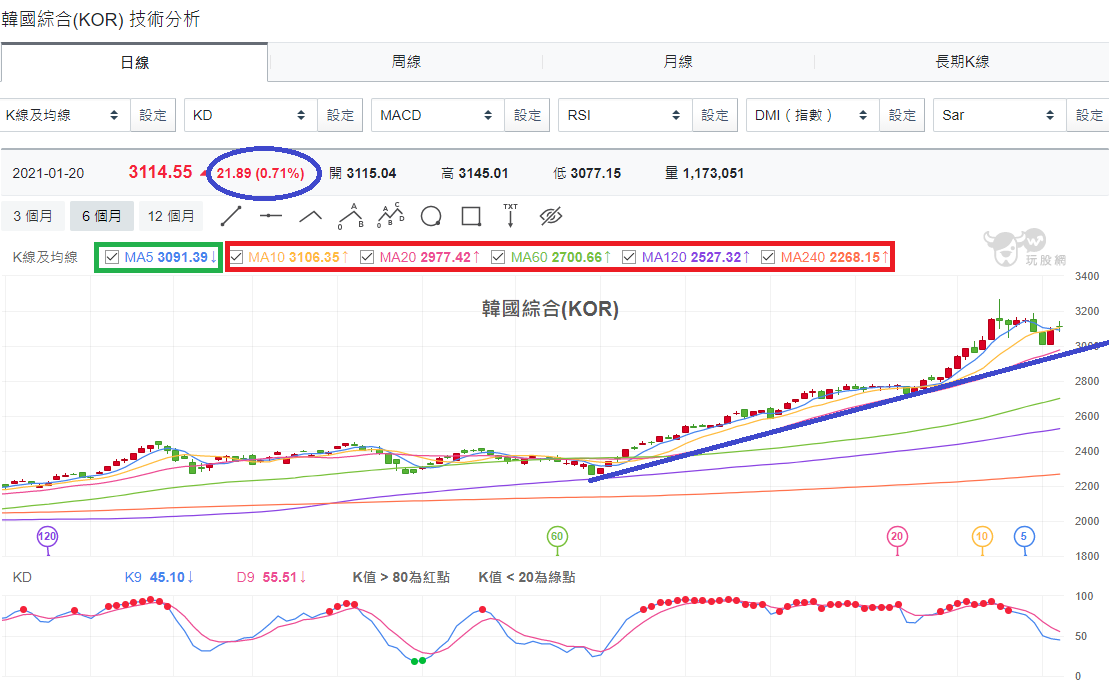This screenshot has height=684, width=1109.
Task: Open the RSI indicator dropdown
Action: pos(625,115)
